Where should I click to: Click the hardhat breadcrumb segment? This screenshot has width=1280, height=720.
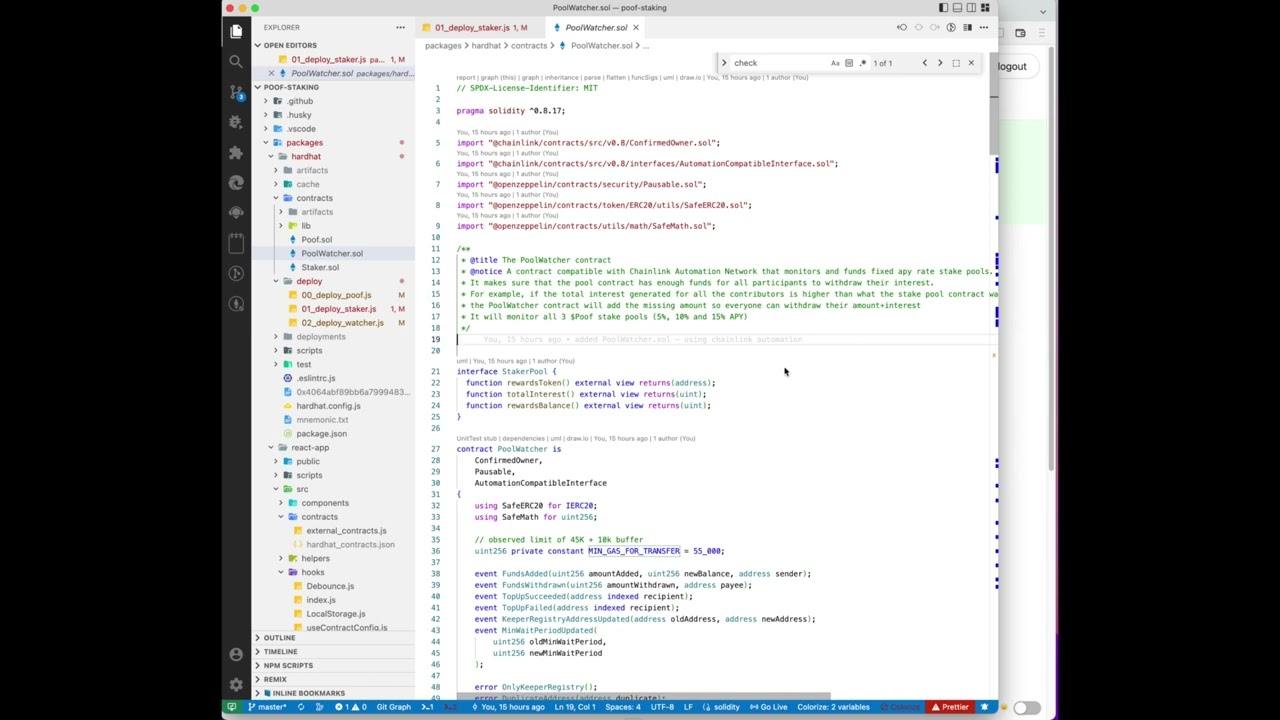pyautogui.click(x=486, y=46)
